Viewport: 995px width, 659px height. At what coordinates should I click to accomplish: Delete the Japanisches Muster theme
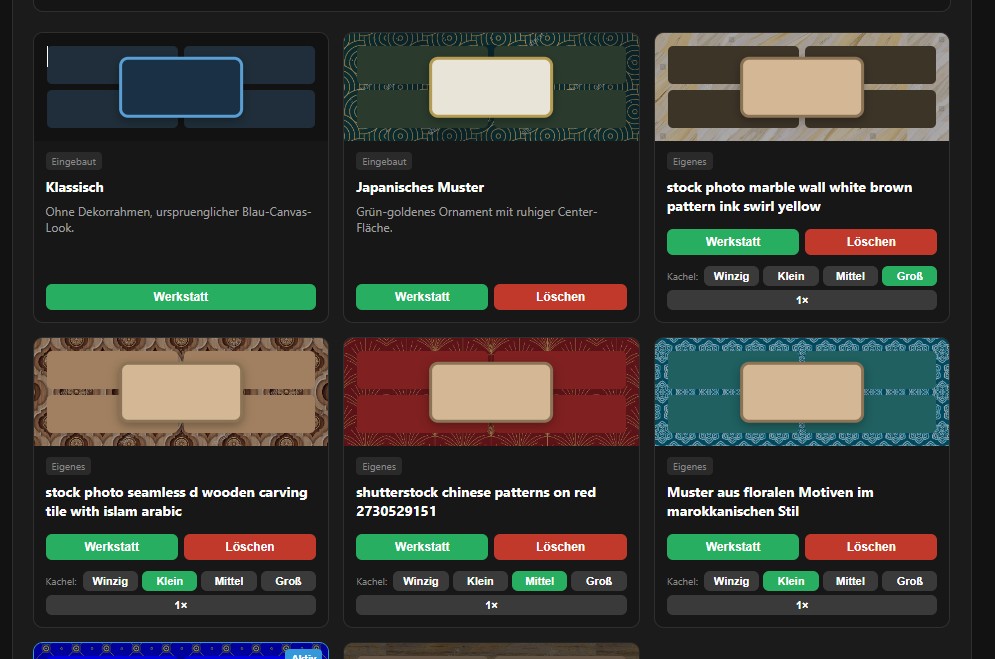(560, 297)
